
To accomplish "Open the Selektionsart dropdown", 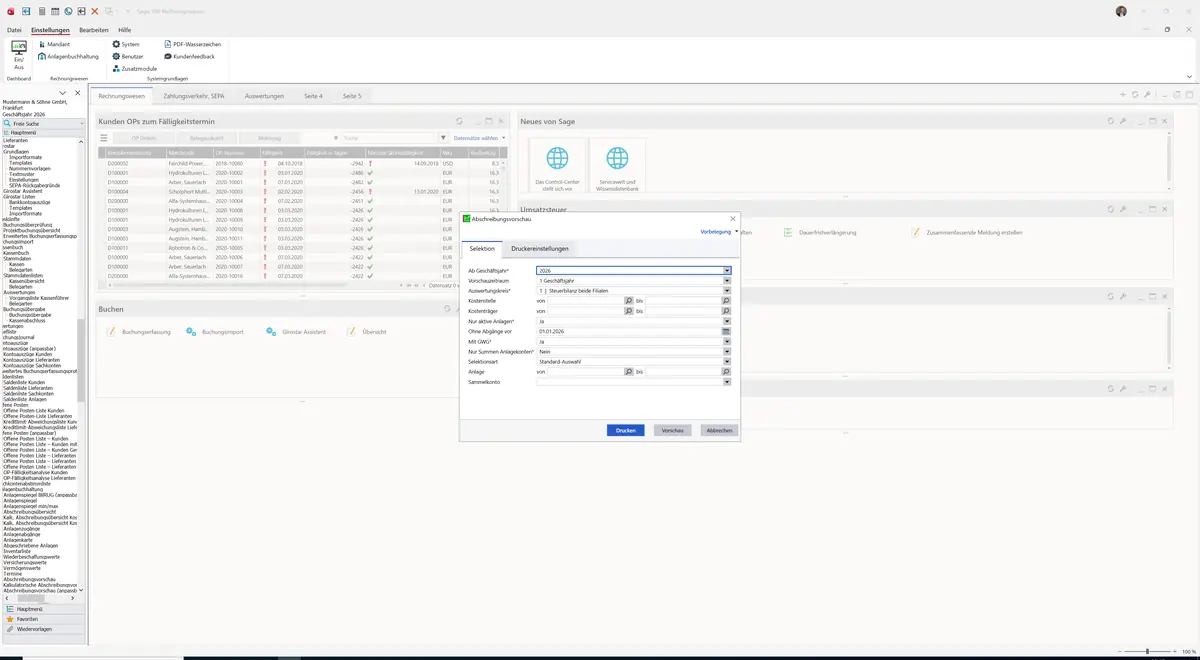I will point(727,361).
